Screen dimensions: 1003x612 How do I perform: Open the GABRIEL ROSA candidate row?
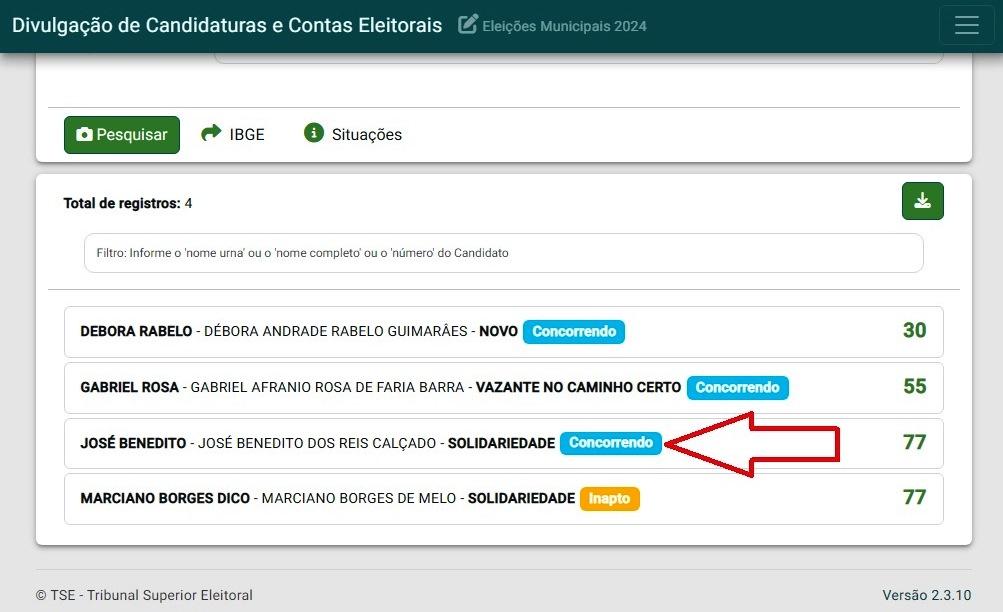pyautogui.click(x=503, y=388)
